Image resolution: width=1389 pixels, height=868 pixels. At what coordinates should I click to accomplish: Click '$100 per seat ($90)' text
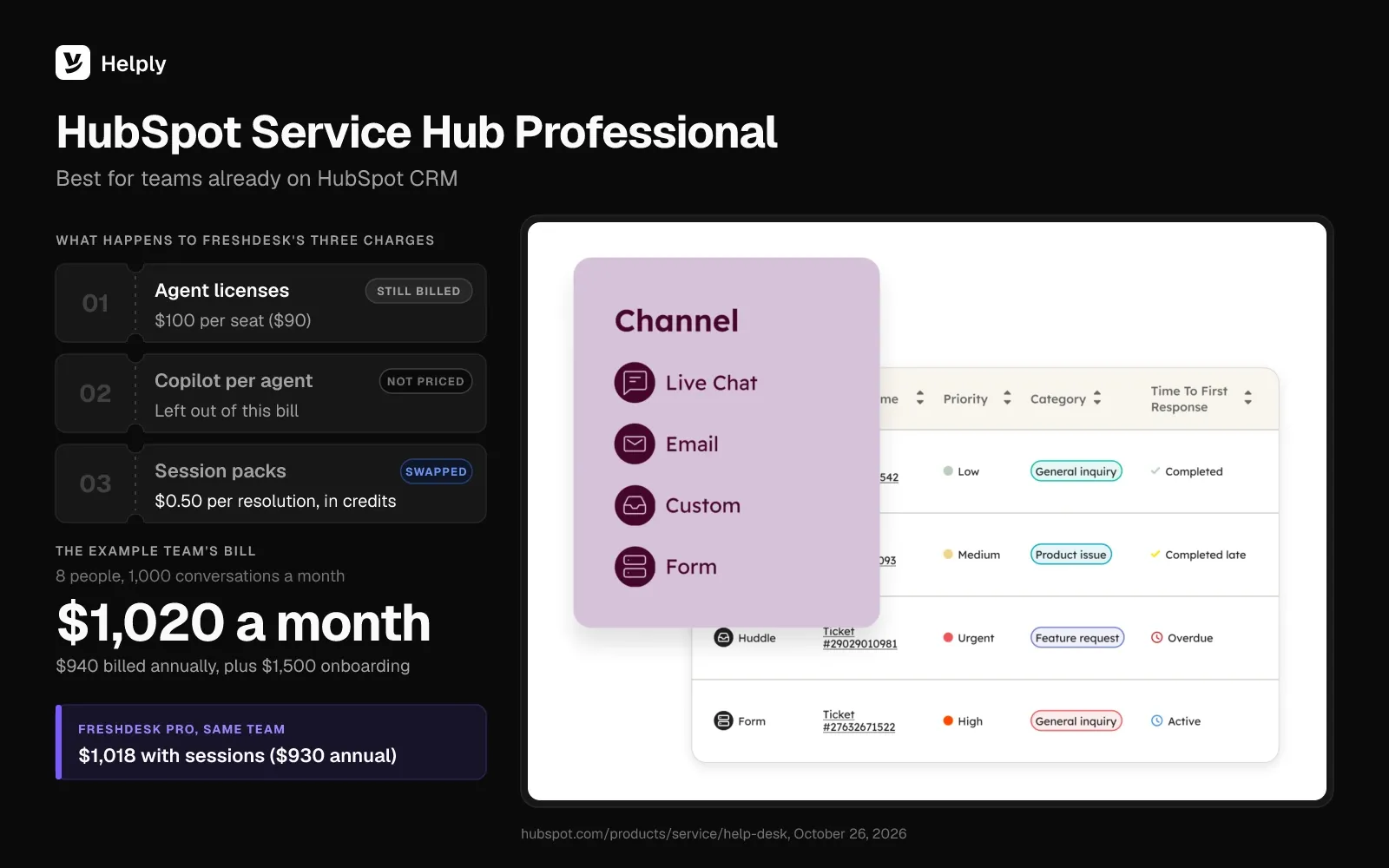(233, 320)
